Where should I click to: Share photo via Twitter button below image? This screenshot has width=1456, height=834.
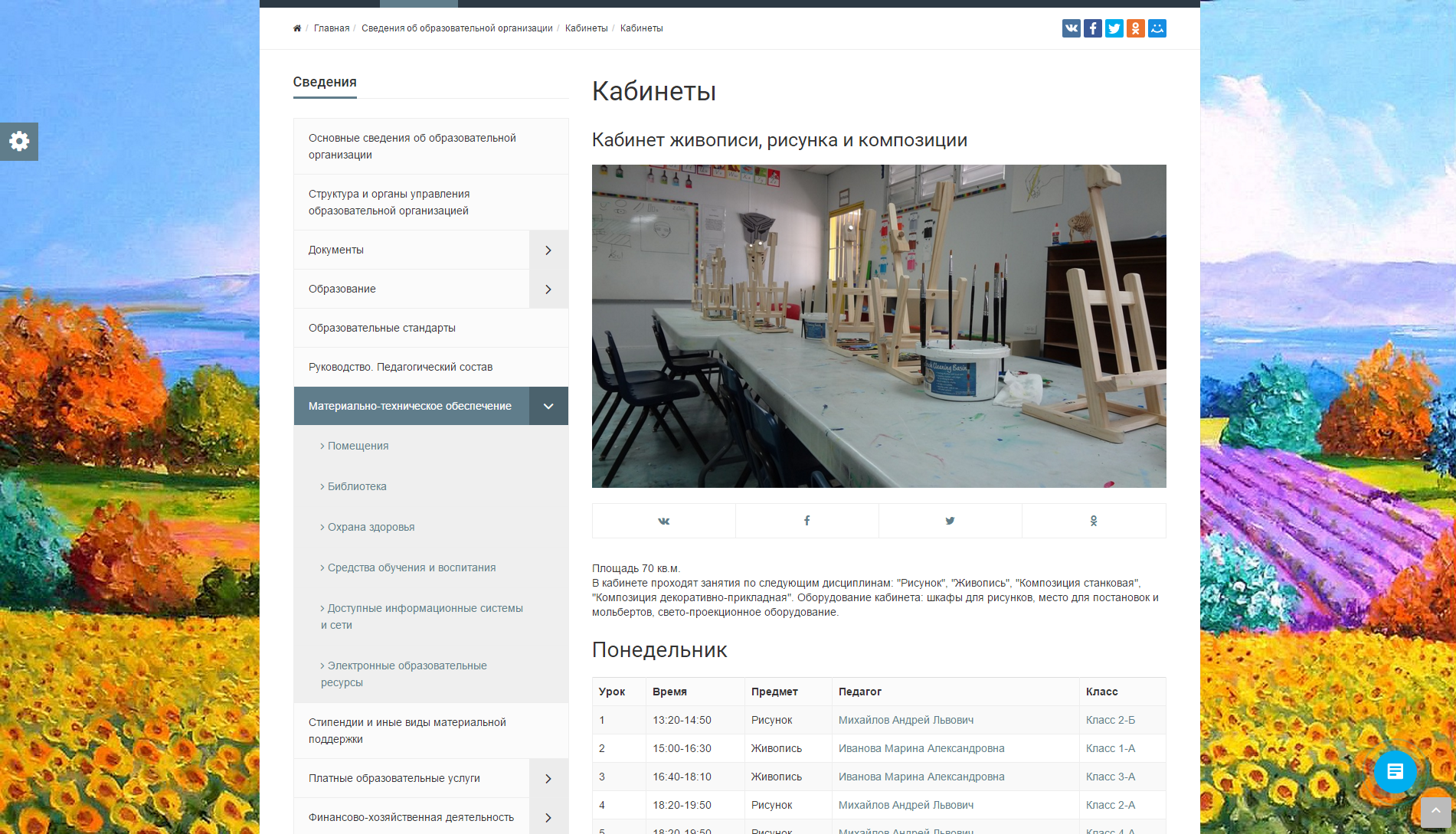pyautogui.click(x=950, y=521)
